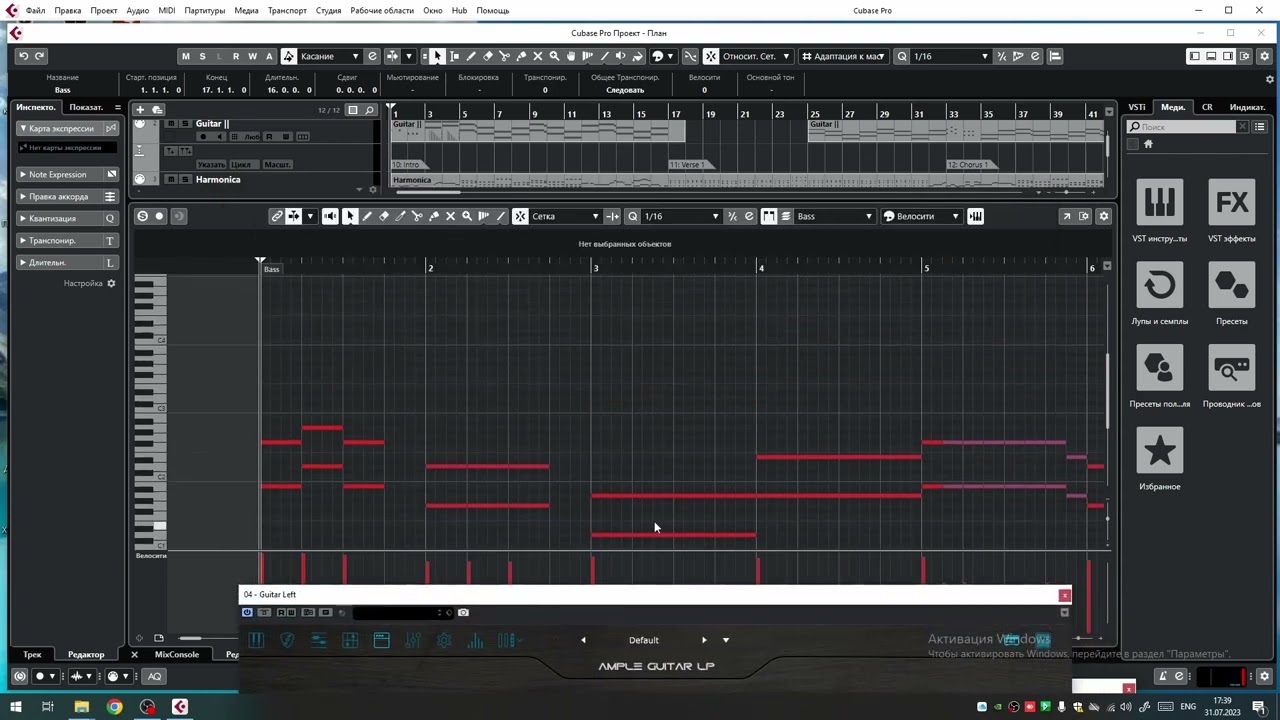Viewport: 1280px width, 720px height.
Task: Click key editor vertical scrollbar
Action: point(1107,392)
